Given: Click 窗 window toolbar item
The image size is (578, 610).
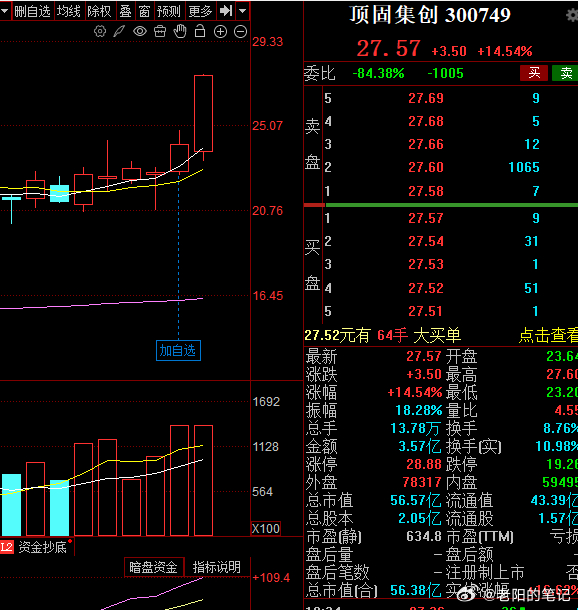Looking at the screenshot, I should click(x=144, y=11).
